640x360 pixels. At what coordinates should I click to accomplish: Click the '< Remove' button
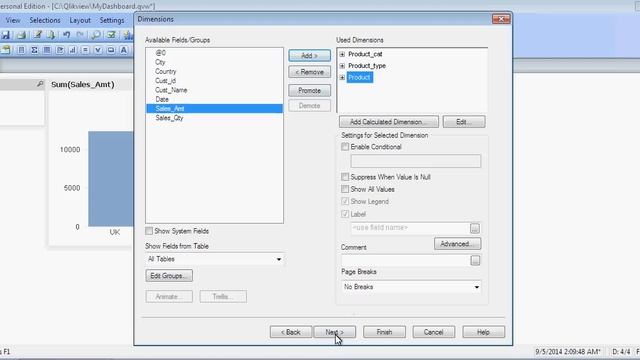tap(309, 72)
